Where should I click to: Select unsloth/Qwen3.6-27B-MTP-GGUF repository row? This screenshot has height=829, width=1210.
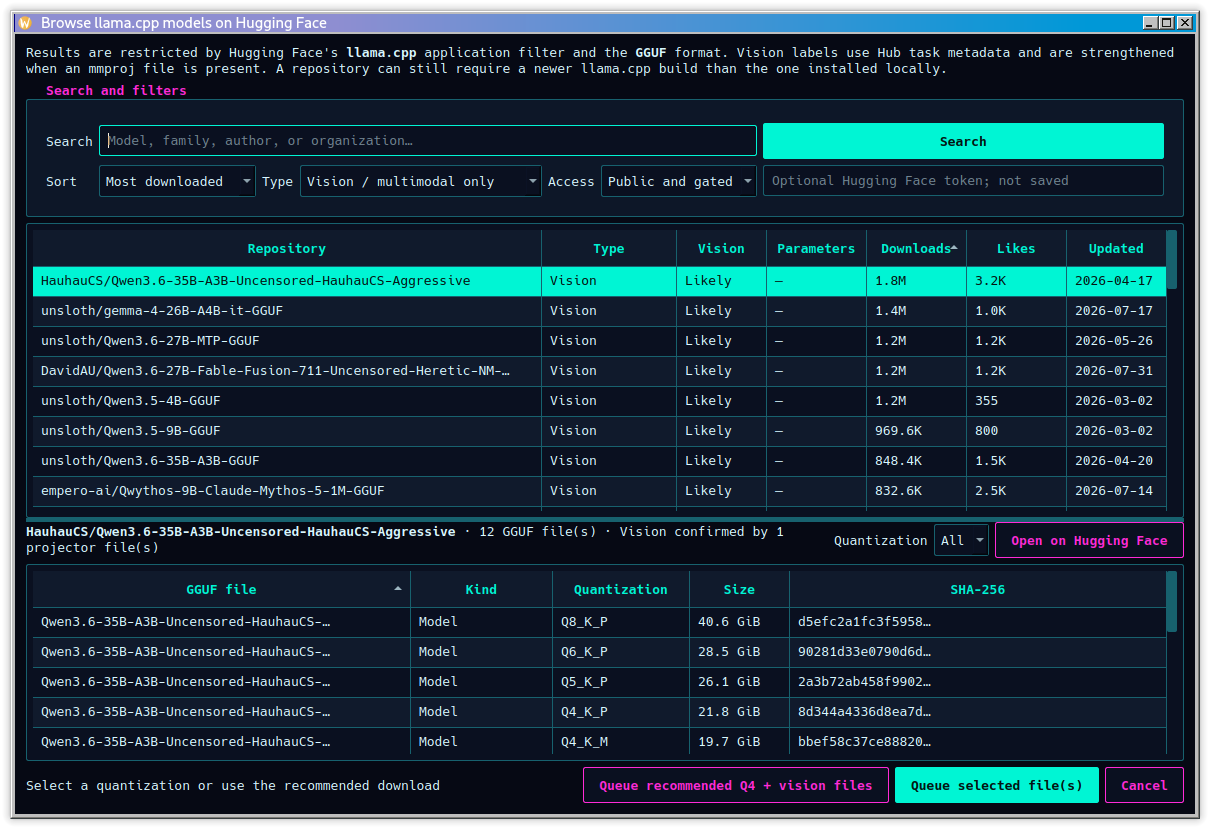(599, 341)
